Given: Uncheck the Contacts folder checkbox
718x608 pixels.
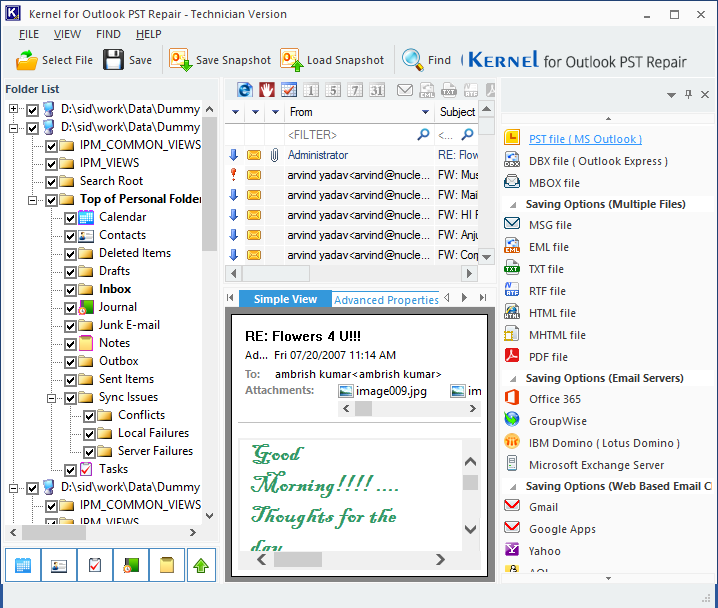Looking at the screenshot, I should tap(70, 236).
